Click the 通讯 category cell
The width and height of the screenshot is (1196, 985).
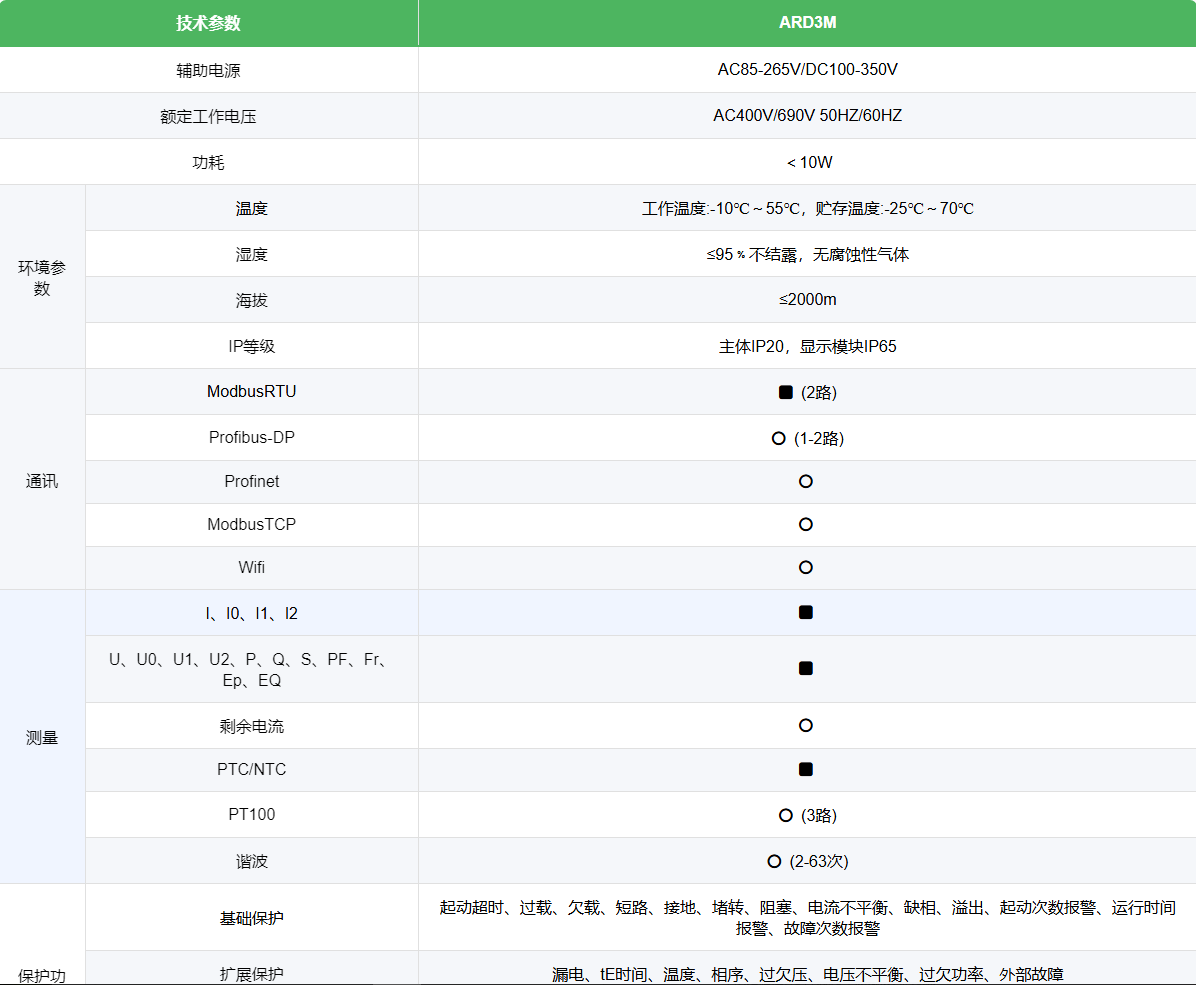pos(42,481)
